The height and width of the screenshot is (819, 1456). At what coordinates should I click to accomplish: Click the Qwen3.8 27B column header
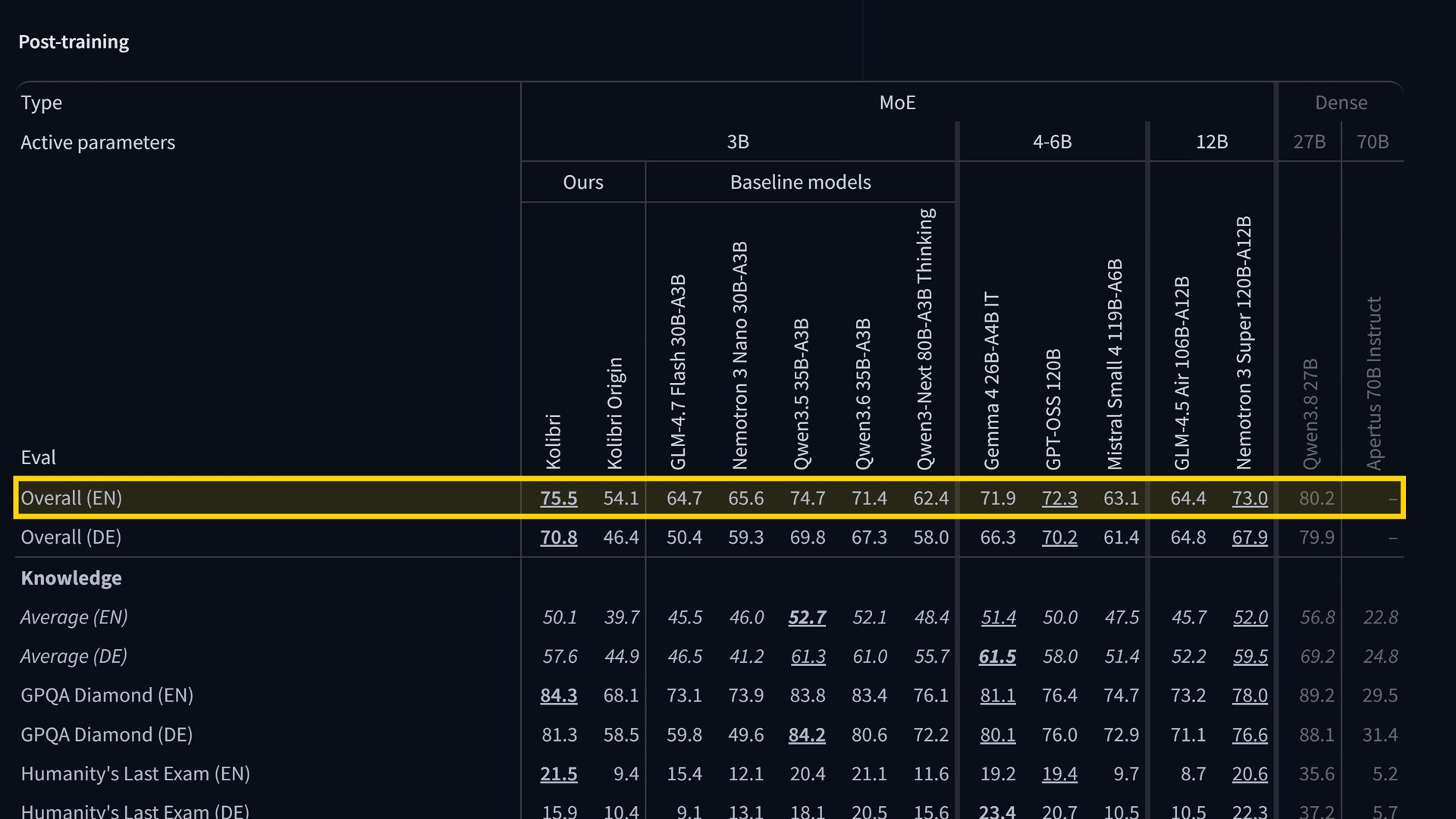click(1310, 414)
